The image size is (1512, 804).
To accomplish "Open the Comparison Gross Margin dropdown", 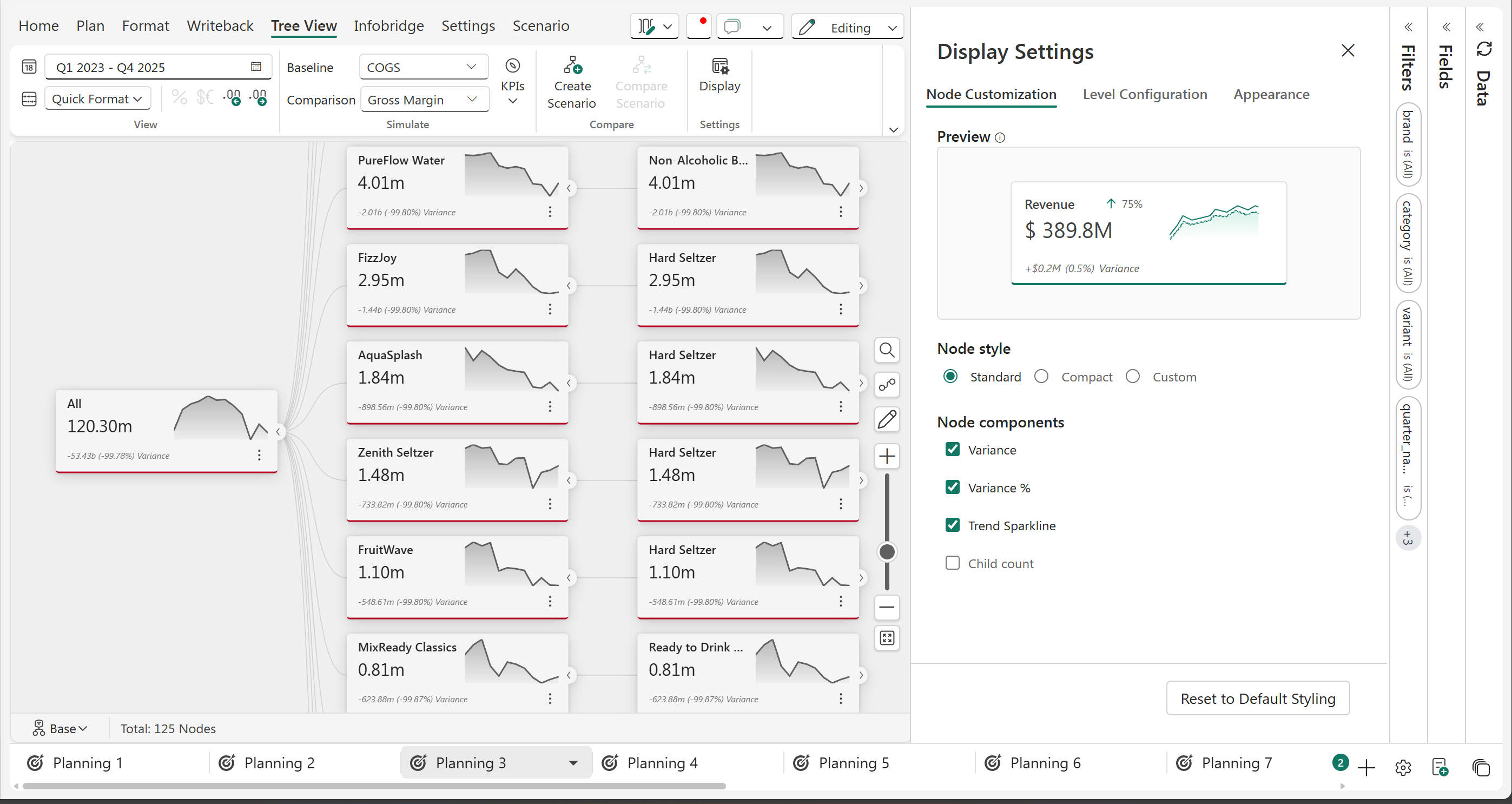I will 424,100.
